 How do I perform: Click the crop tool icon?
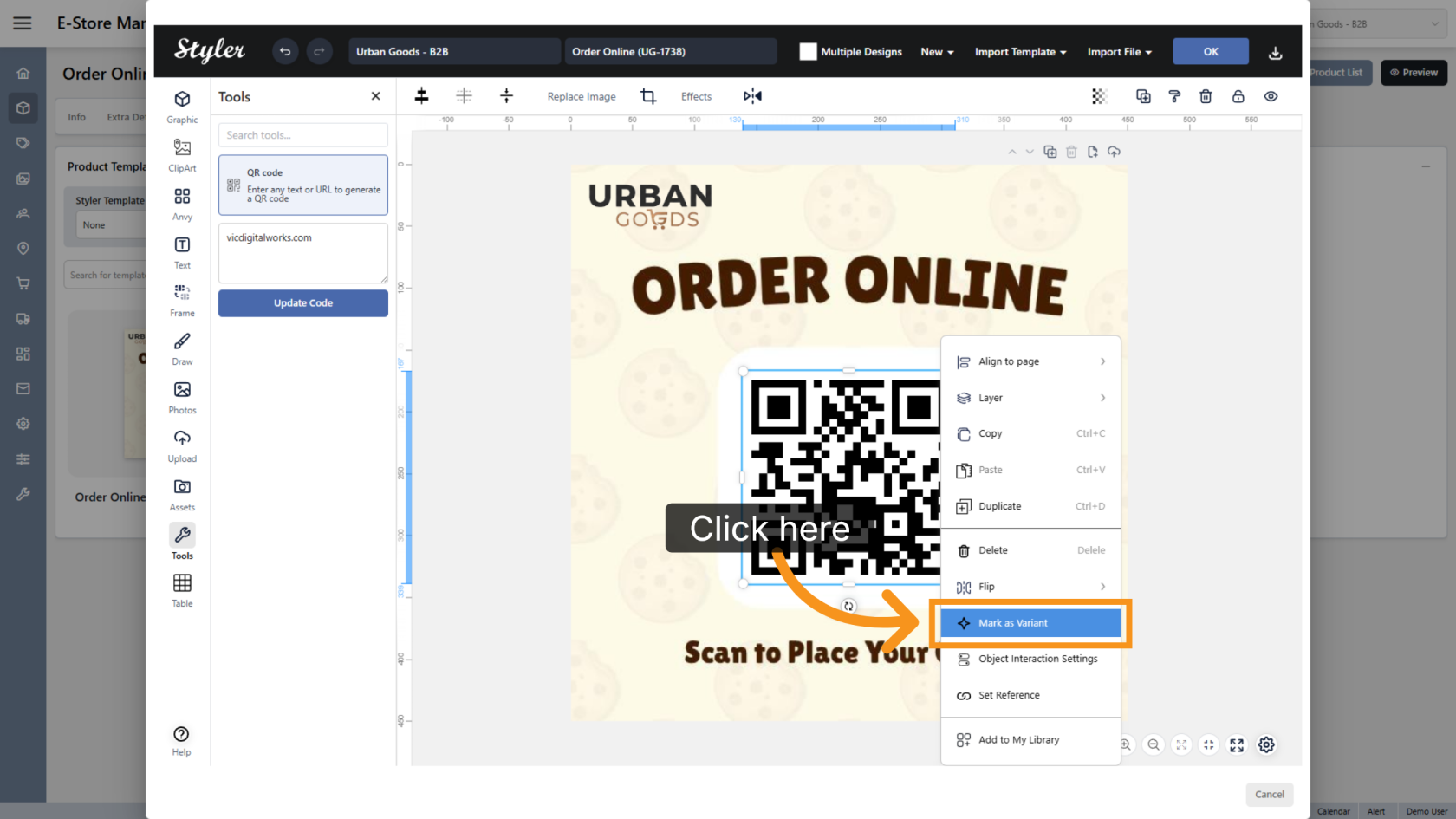(648, 96)
